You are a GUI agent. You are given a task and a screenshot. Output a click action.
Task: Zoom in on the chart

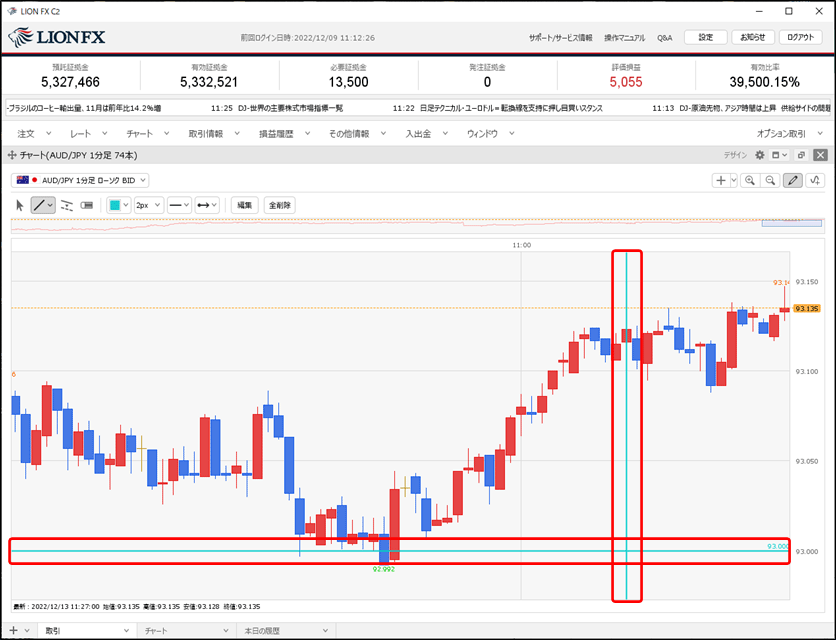point(750,181)
